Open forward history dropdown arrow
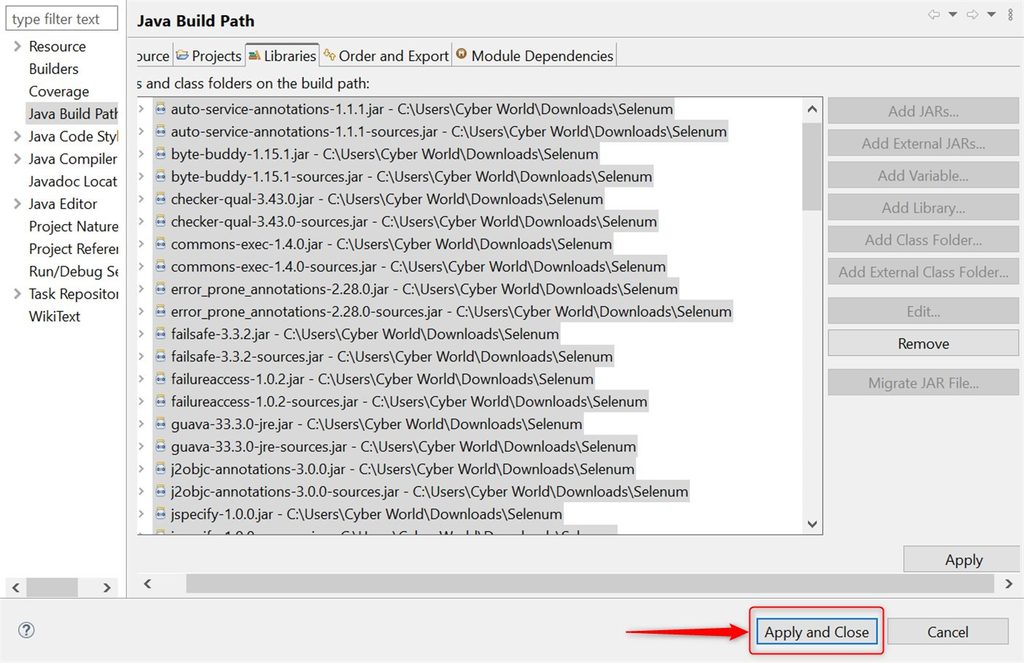 [991, 14]
